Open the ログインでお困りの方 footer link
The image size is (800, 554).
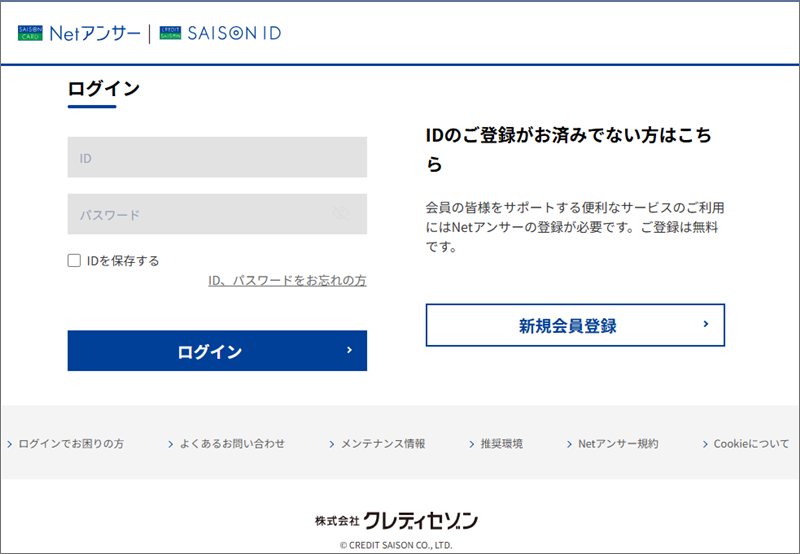pos(71,444)
